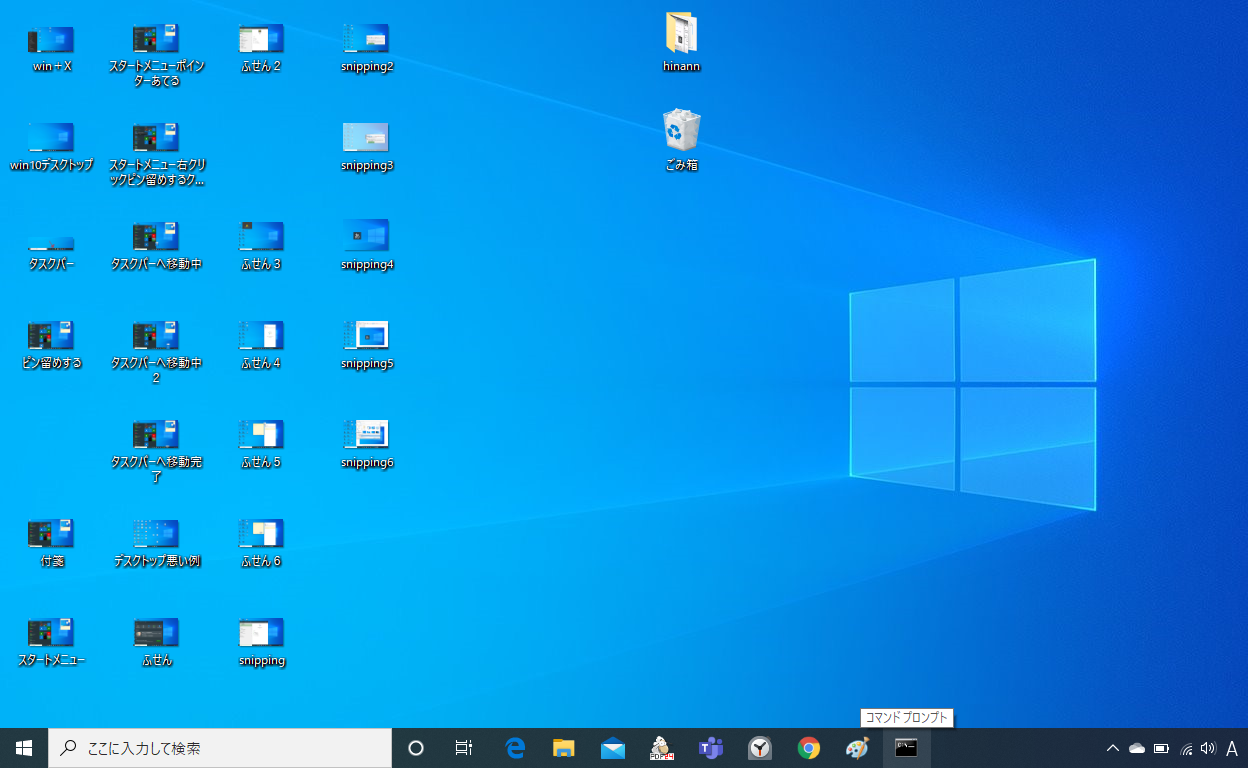Launch Microsoft Edge from the taskbar
Screen dimensions: 1248x768
[515, 748]
